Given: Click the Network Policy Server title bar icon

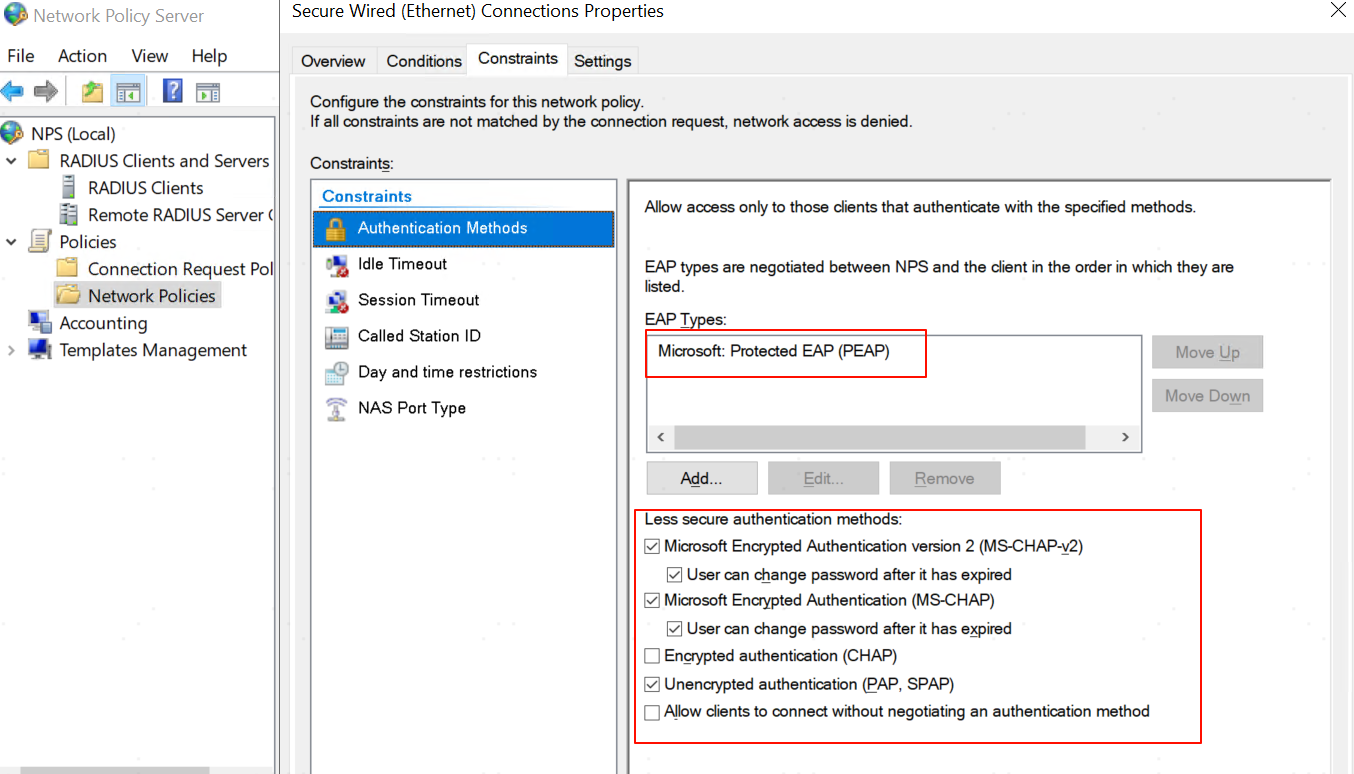Looking at the screenshot, I should point(16,15).
